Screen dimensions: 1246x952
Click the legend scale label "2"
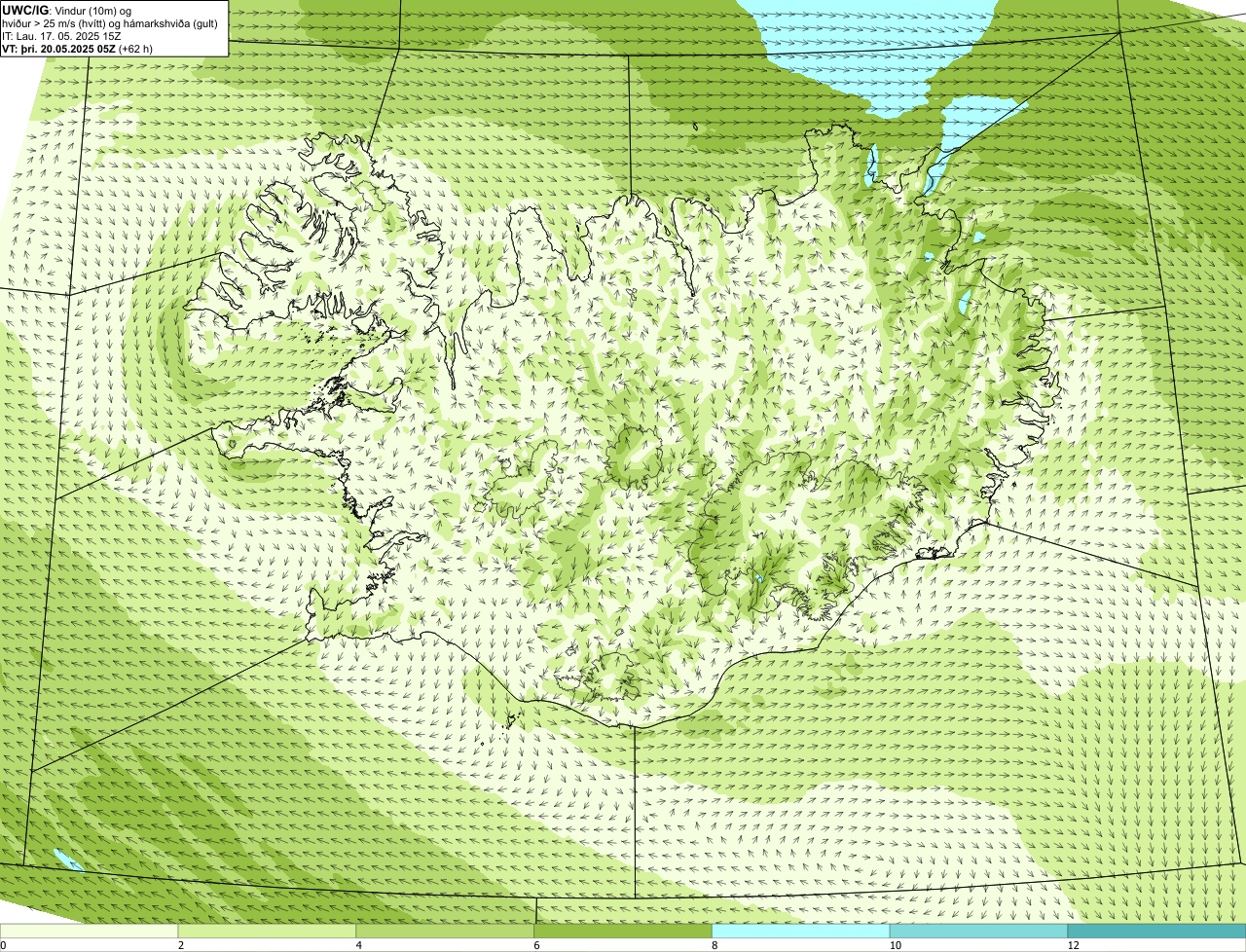click(x=181, y=945)
